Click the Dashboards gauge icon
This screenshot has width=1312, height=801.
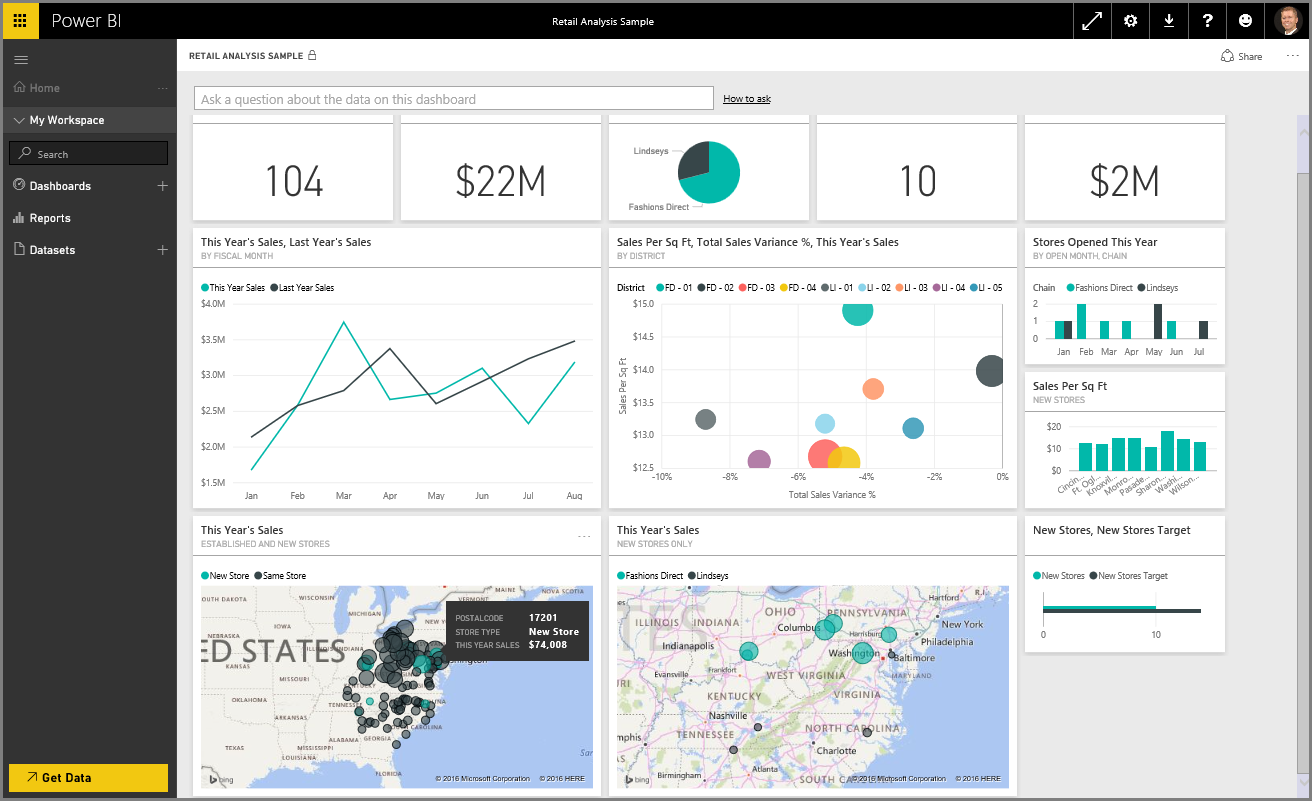19,185
